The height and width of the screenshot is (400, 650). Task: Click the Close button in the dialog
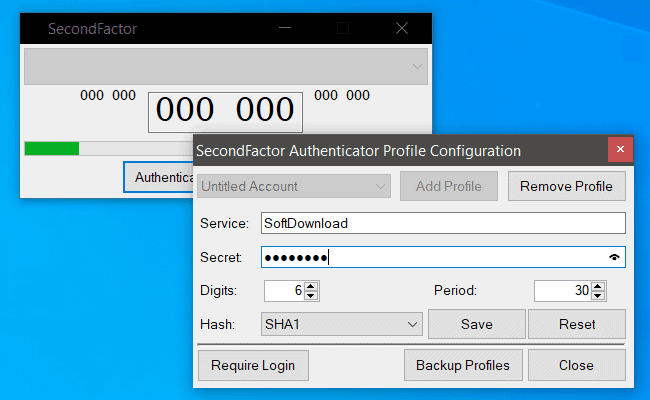pyautogui.click(x=577, y=365)
